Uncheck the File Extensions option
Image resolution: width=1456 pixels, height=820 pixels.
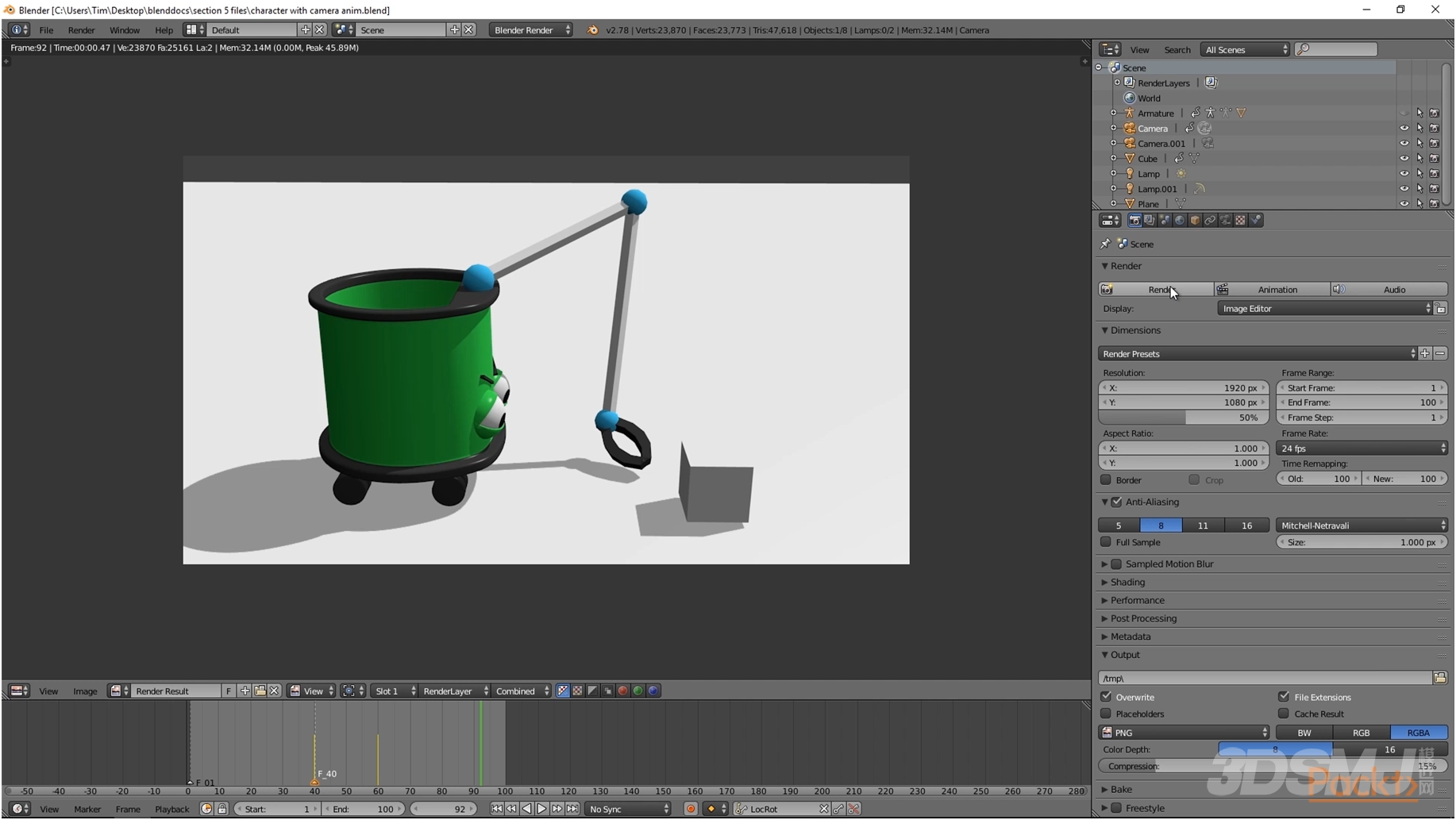pos(1284,697)
